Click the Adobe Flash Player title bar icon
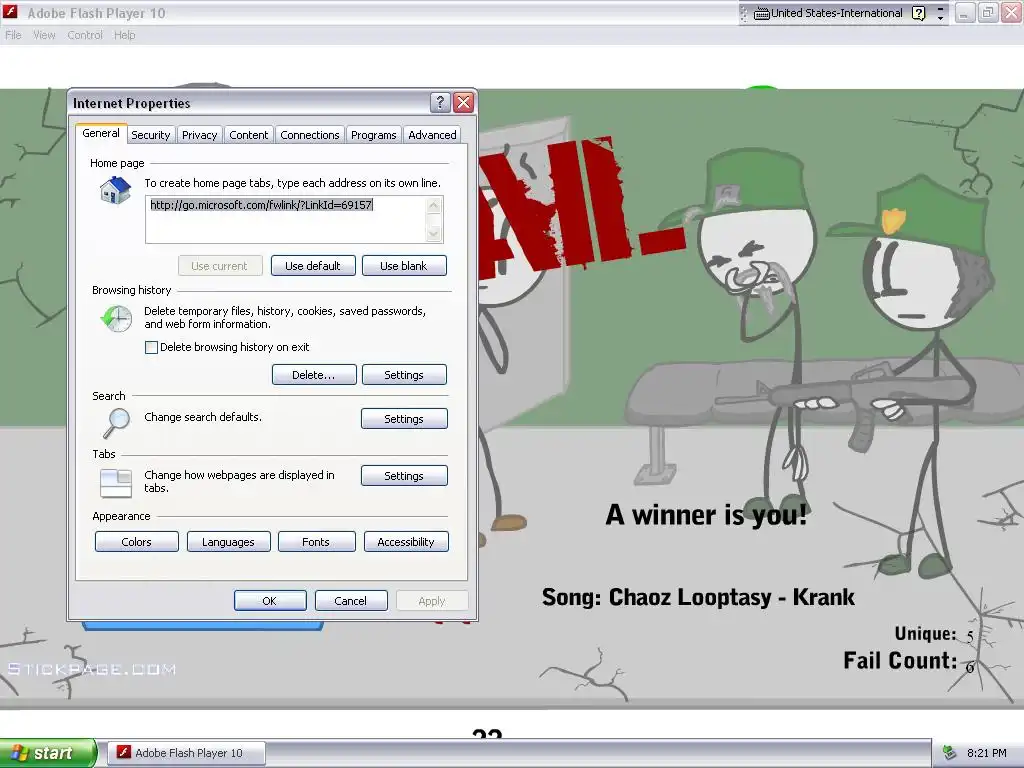This screenshot has height=768, width=1024. 10,12
